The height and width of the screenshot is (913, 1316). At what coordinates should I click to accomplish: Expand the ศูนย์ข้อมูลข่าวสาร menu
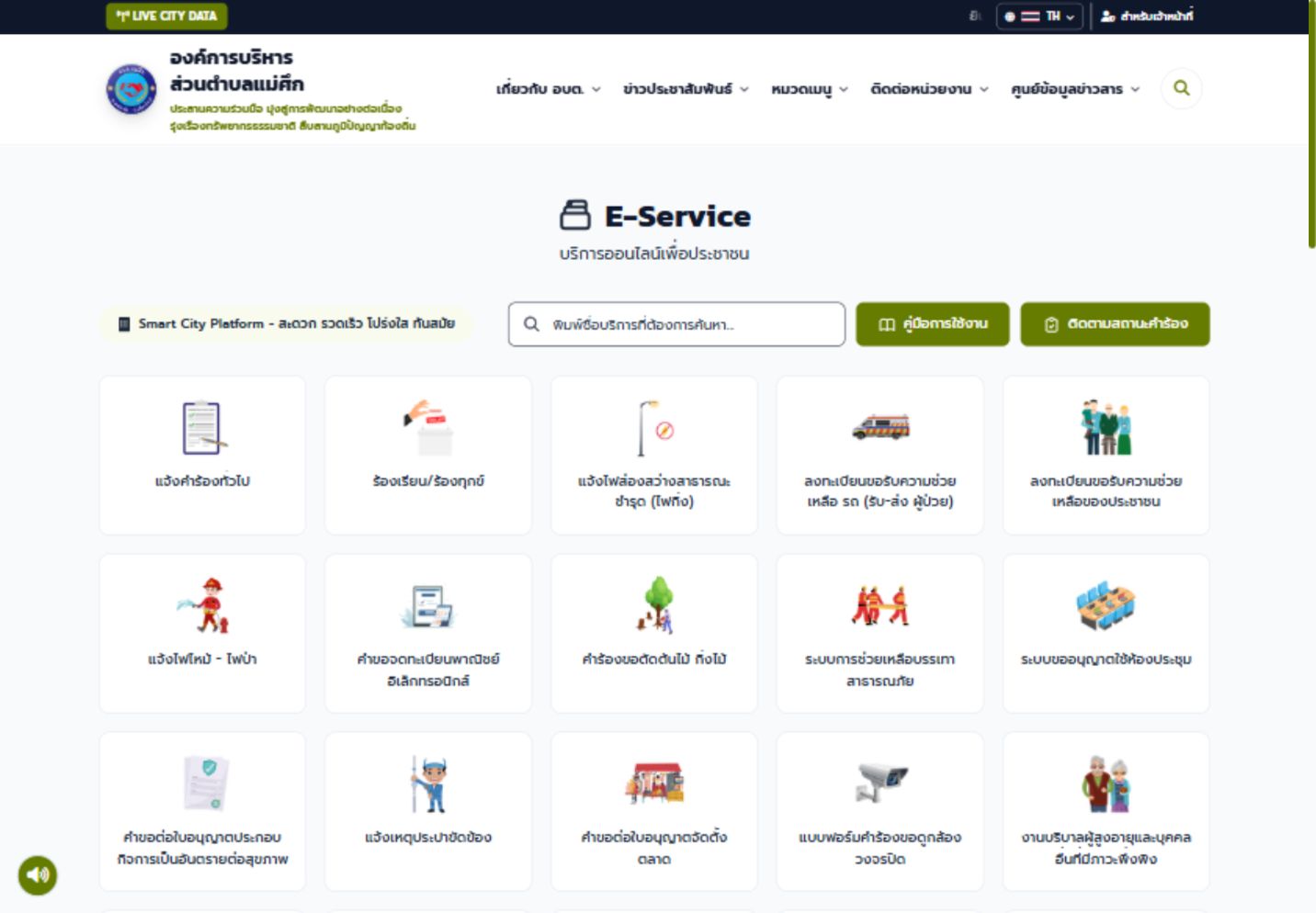(1075, 89)
